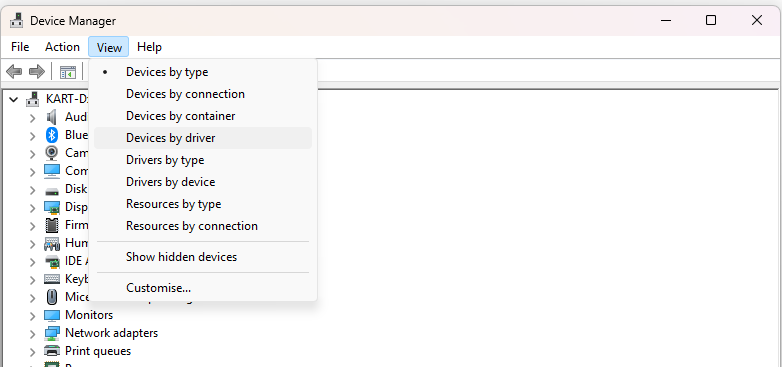Viewport: 782px width, 367px height.
Task: Click the Monitors category icon
Action: tap(52, 315)
